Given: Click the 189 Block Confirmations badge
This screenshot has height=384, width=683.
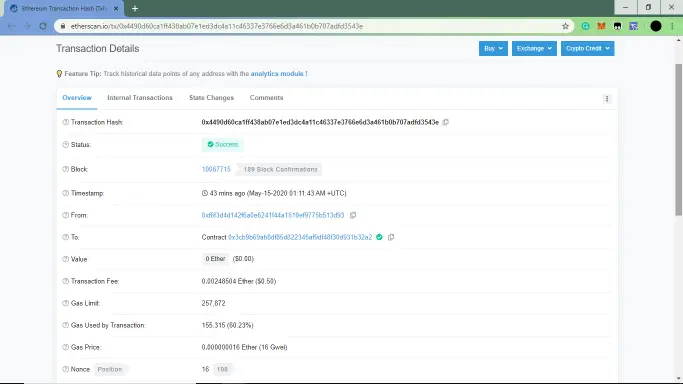Looking at the screenshot, I should 280,169.
